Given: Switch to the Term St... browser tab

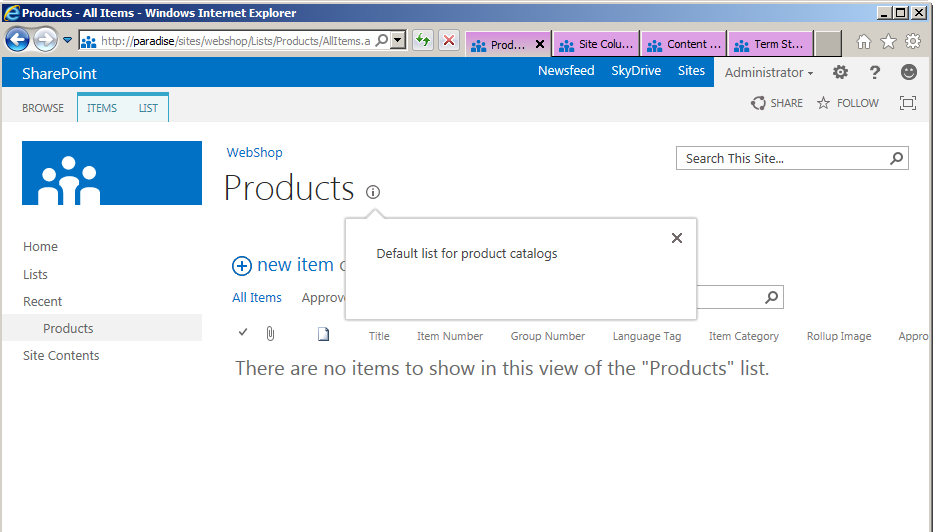Looking at the screenshot, I should pos(771,44).
